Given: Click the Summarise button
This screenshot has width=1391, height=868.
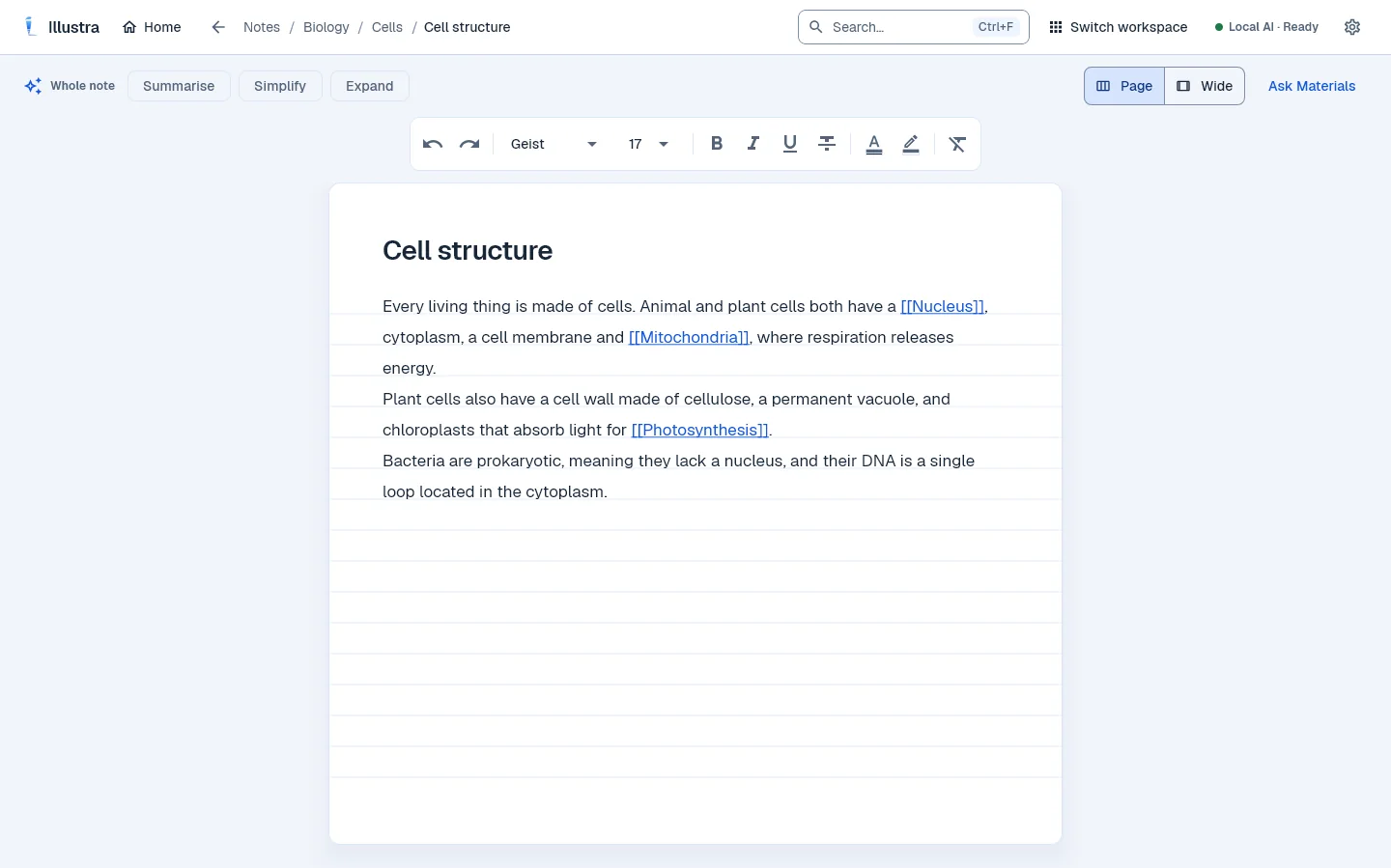Looking at the screenshot, I should 179,86.
